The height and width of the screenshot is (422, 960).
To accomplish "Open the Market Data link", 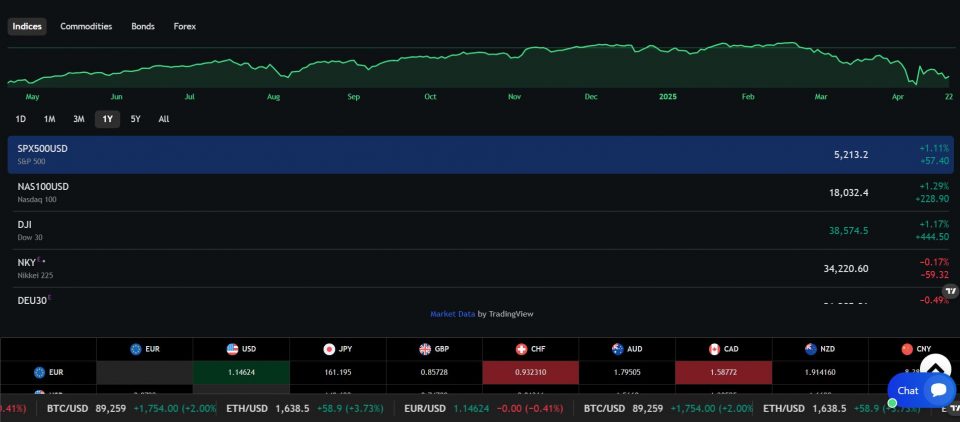I will pyautogui.click(x=451, y=313).
